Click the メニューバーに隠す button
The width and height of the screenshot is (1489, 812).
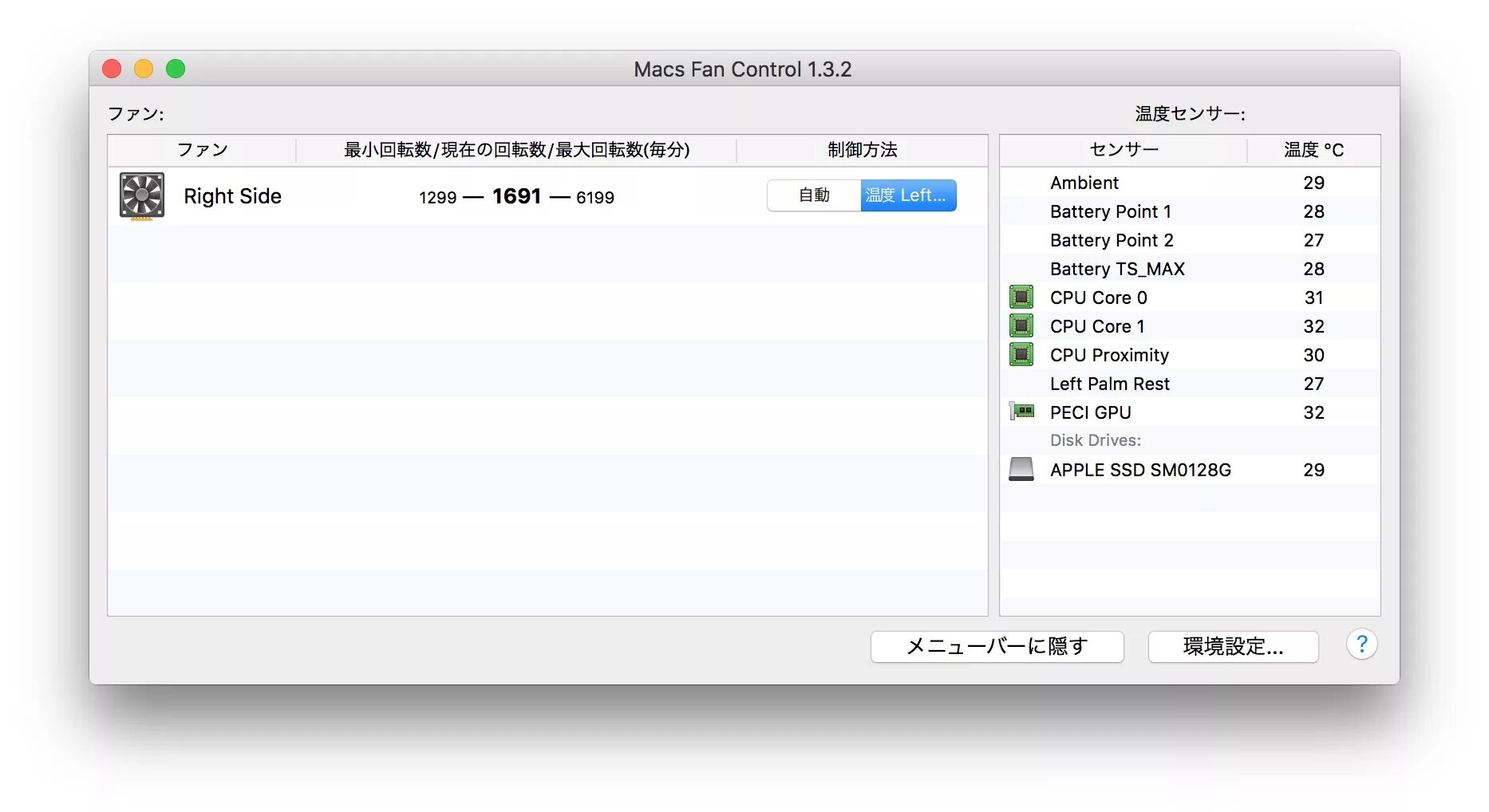pyautogui.click(x=997, y=646)
